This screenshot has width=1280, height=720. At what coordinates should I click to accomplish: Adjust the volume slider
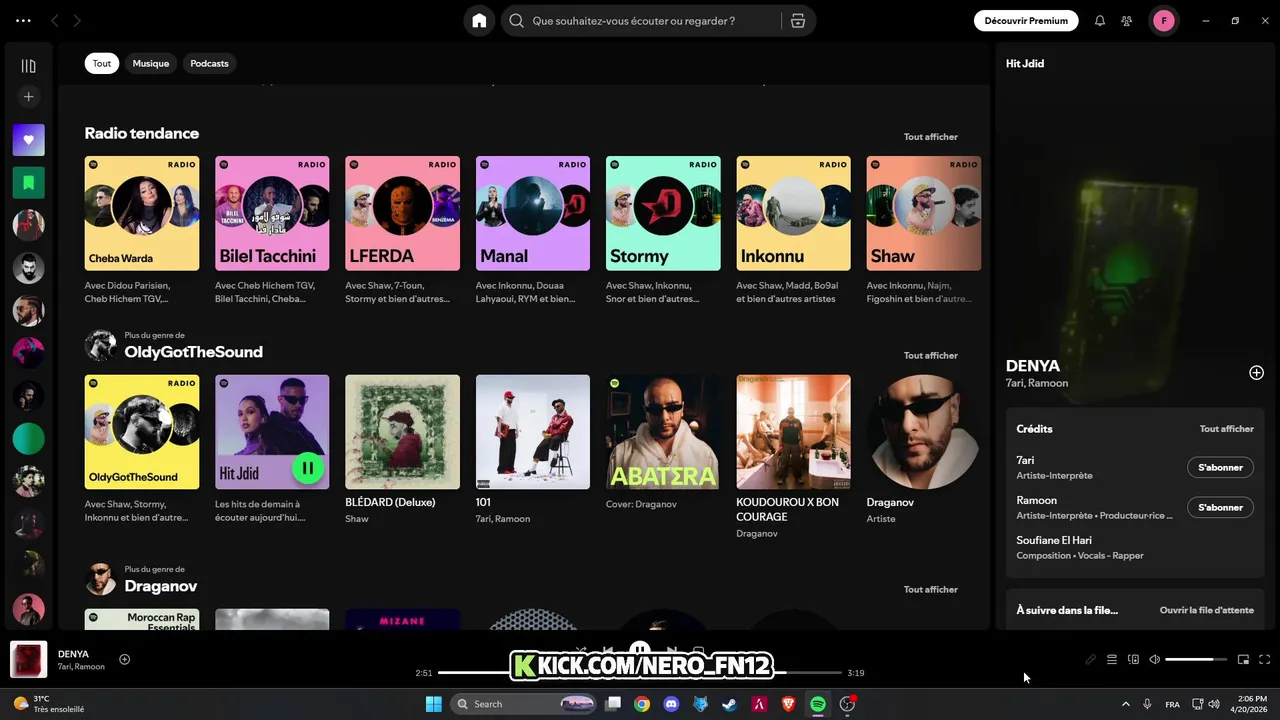tap(1196, 659)
